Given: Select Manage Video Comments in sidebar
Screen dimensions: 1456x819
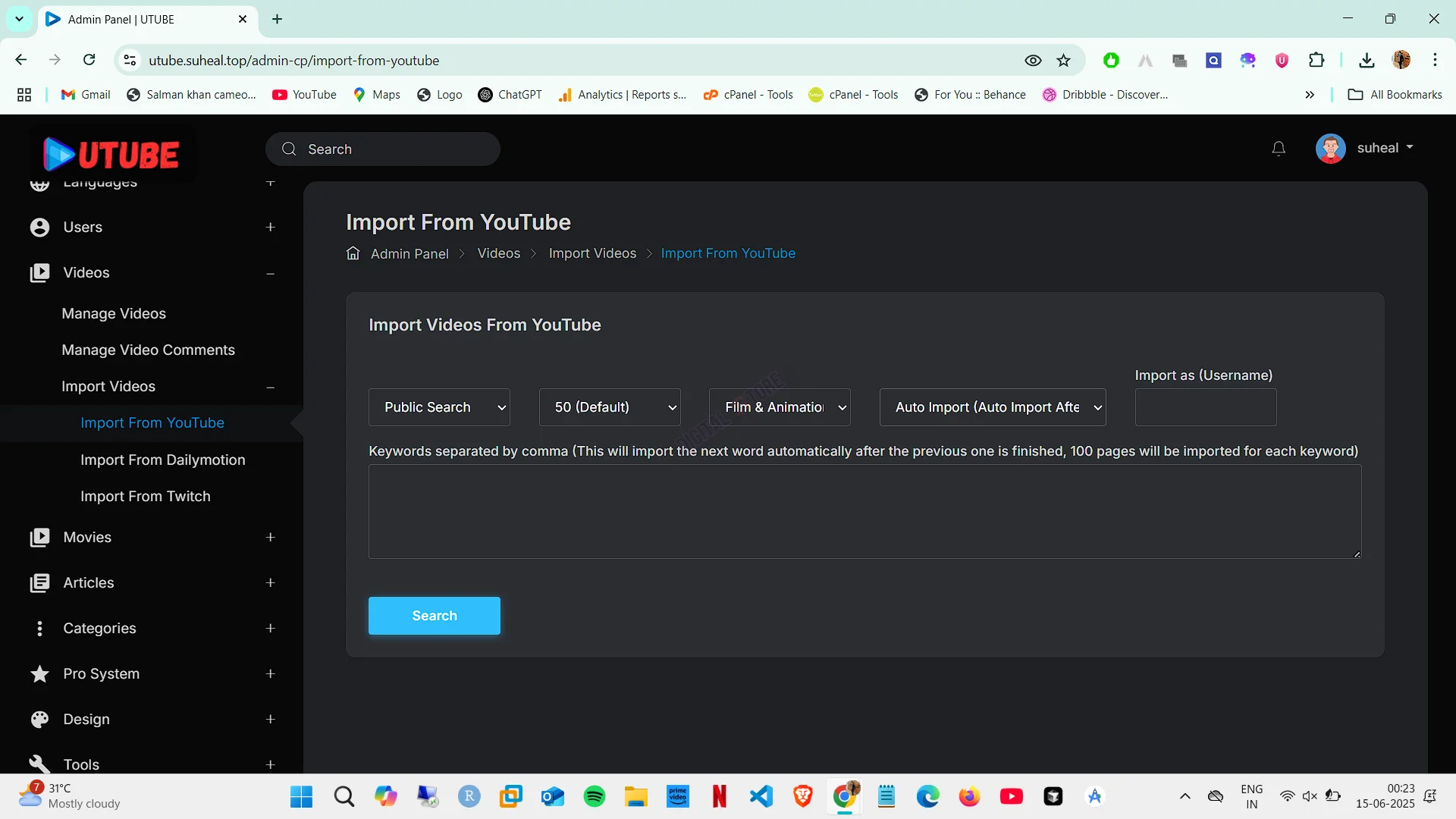Looking at the screenshot, I should [x=149, y=350].
